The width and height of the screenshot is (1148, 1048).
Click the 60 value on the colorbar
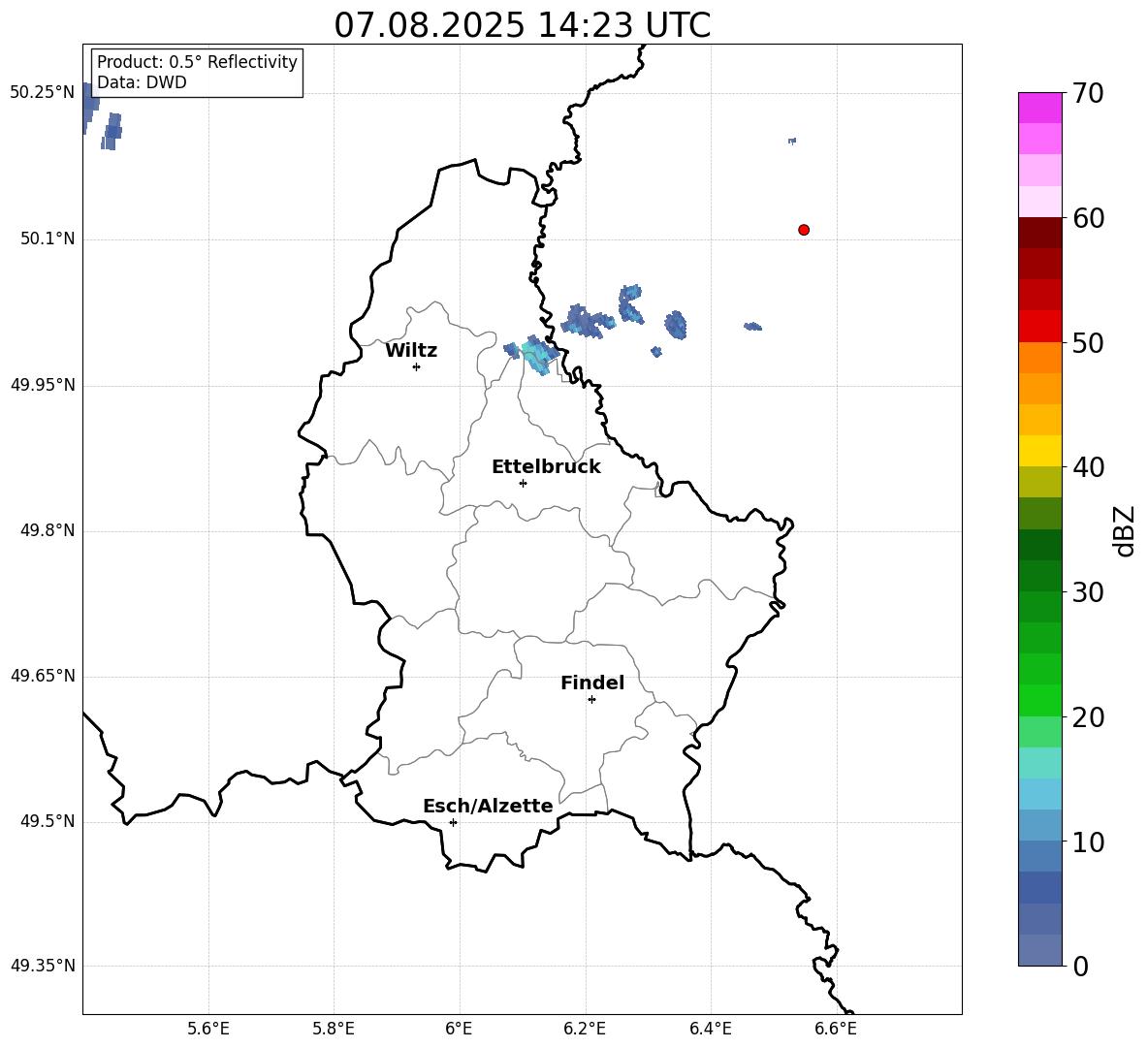tap(1088, 218)
